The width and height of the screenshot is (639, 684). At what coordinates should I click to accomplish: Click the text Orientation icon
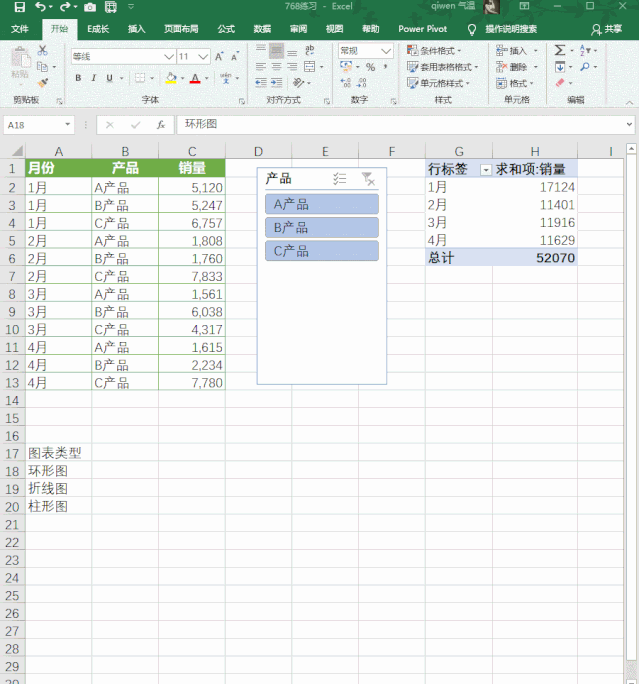(x=298, y=82)
